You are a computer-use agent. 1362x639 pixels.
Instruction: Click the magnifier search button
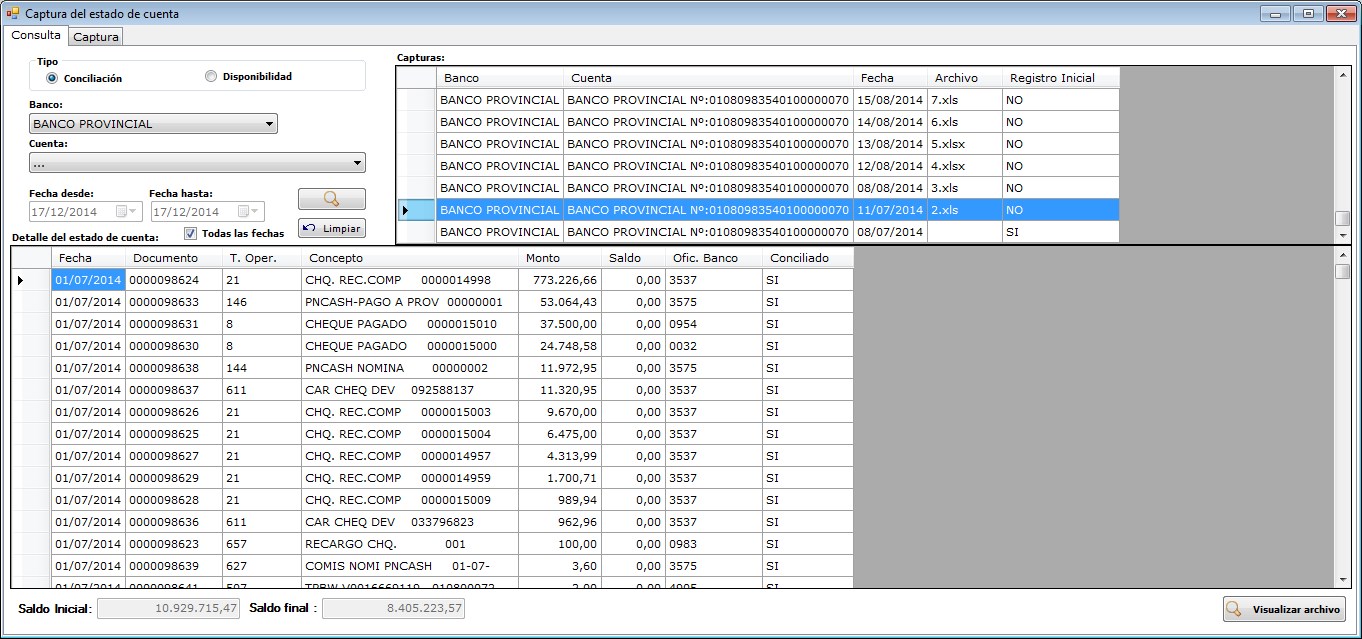pyautogui.click(x=331, y=199)
